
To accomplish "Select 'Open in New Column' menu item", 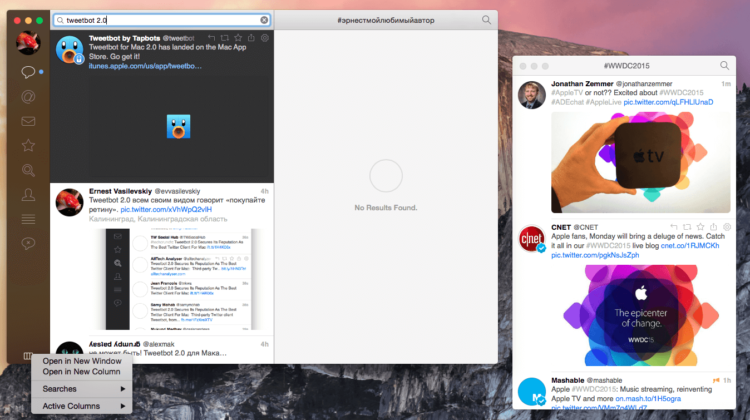I will (81, 372).
